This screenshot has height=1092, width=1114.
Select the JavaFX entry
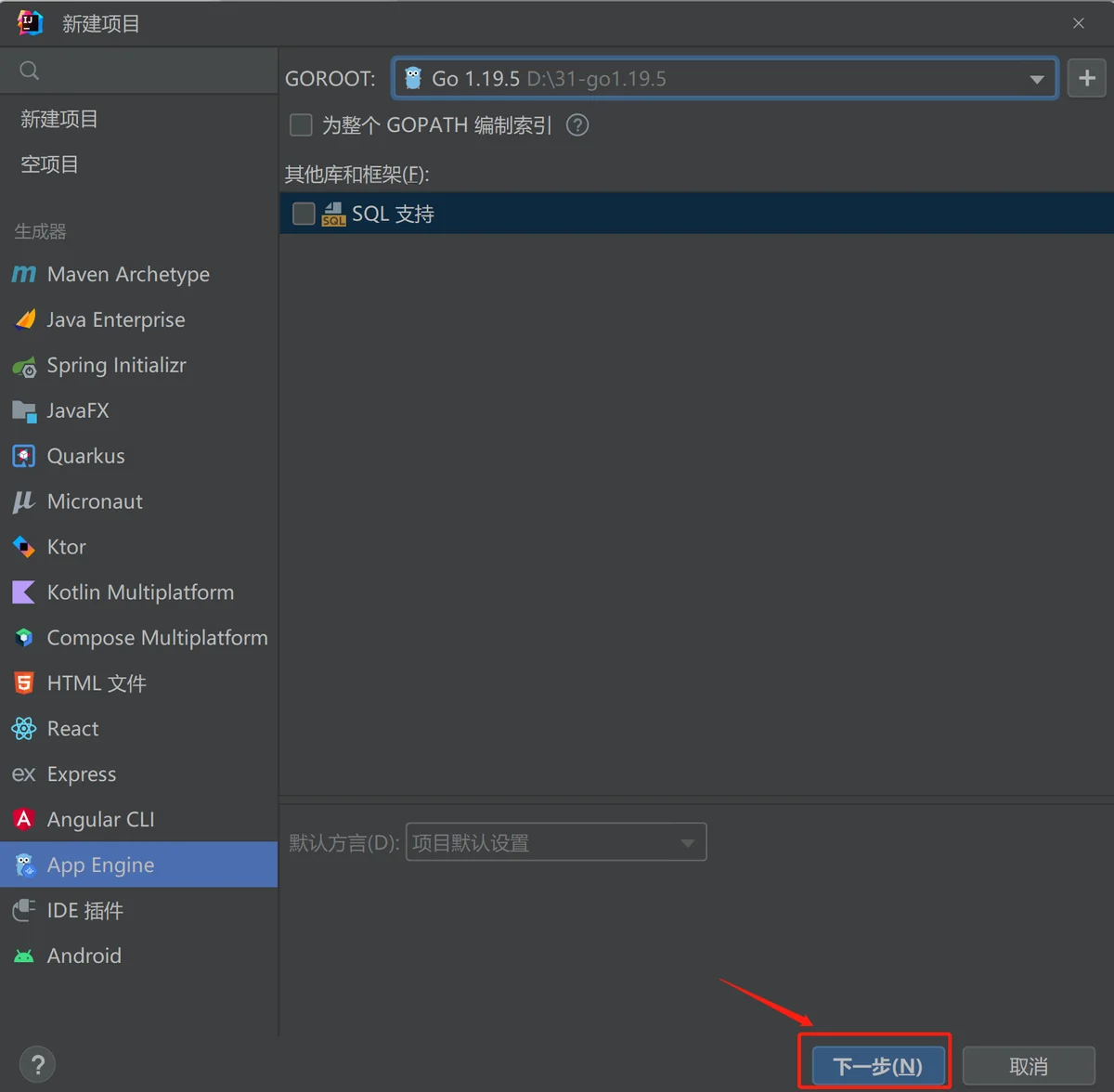139,410
